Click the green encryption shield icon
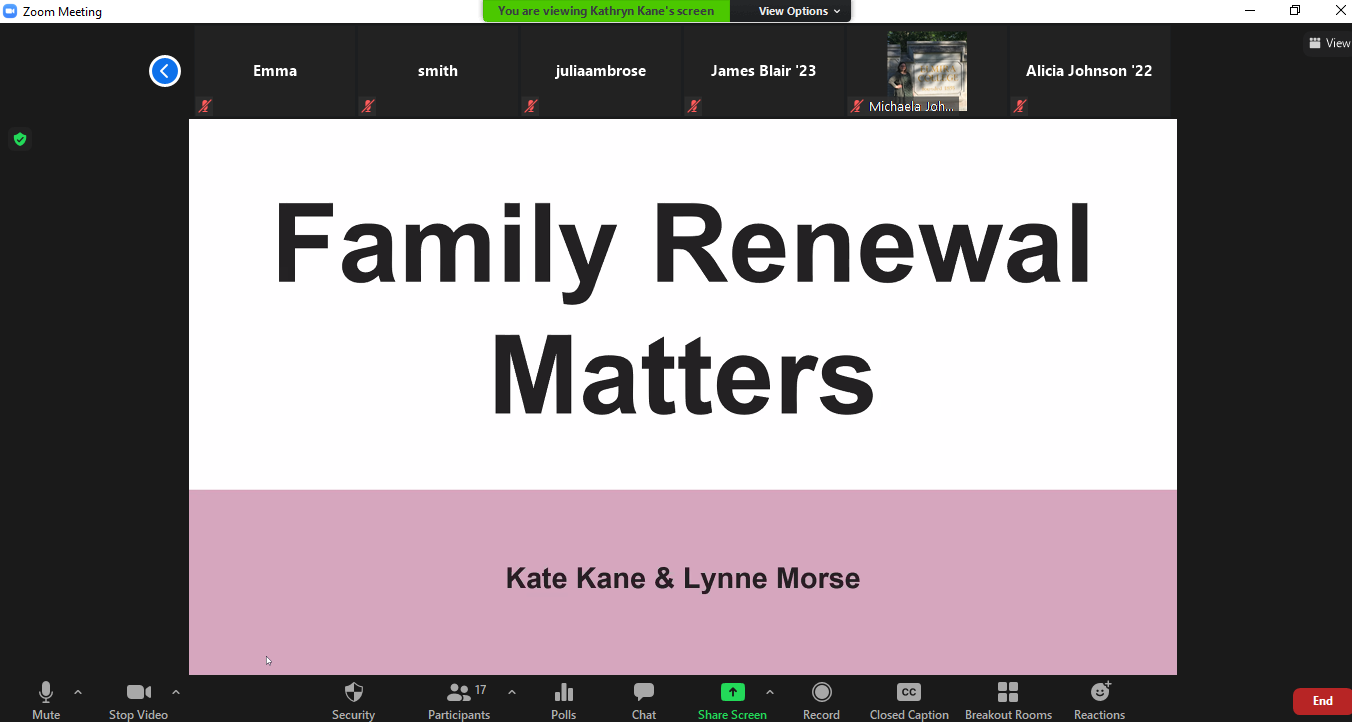The height and width of the screenshot is (722, 1352). click(19, 139)
